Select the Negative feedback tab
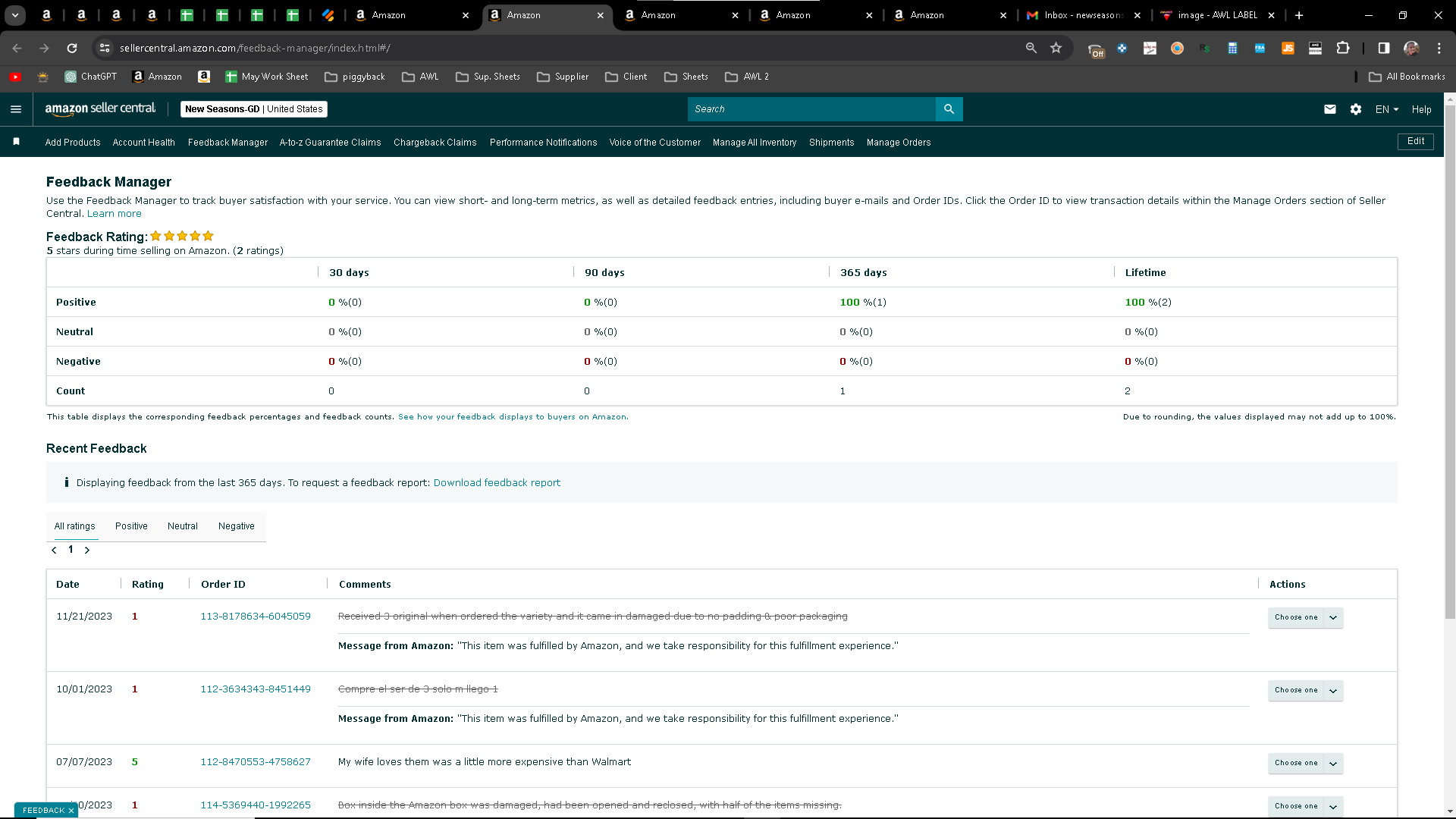The height and width of the screenshot is (819, 1456). 237,526
